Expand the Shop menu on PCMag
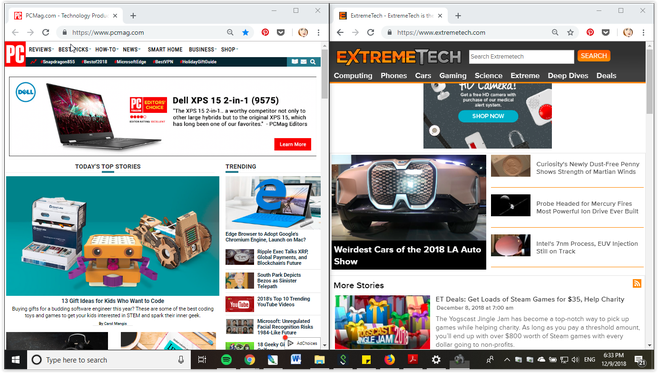 [x=229, y=50]
